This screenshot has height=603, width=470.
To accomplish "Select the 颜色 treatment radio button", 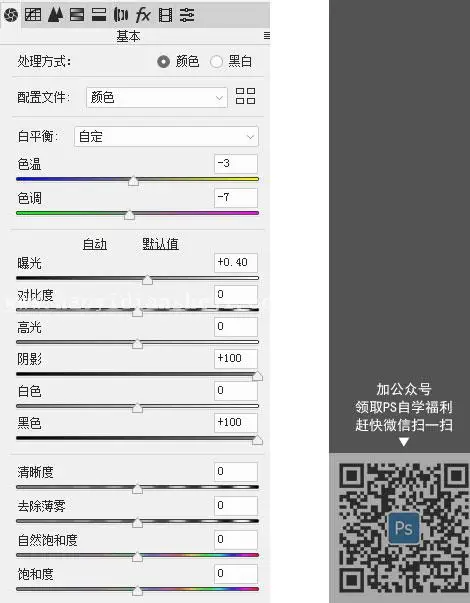I will [x=163, y=62].
